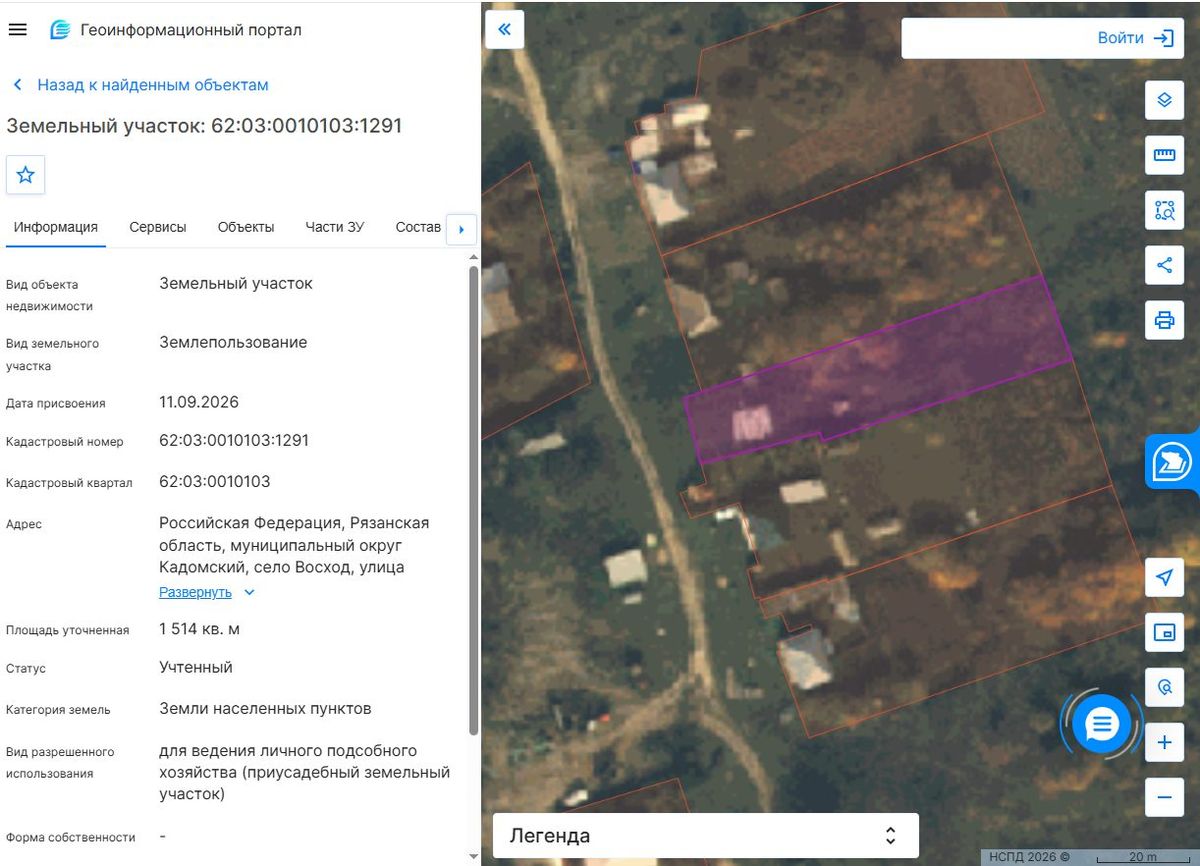Screen dimensions: 1200x866
Task: Click the status value Учтенный
Action: tap(196, 667)
